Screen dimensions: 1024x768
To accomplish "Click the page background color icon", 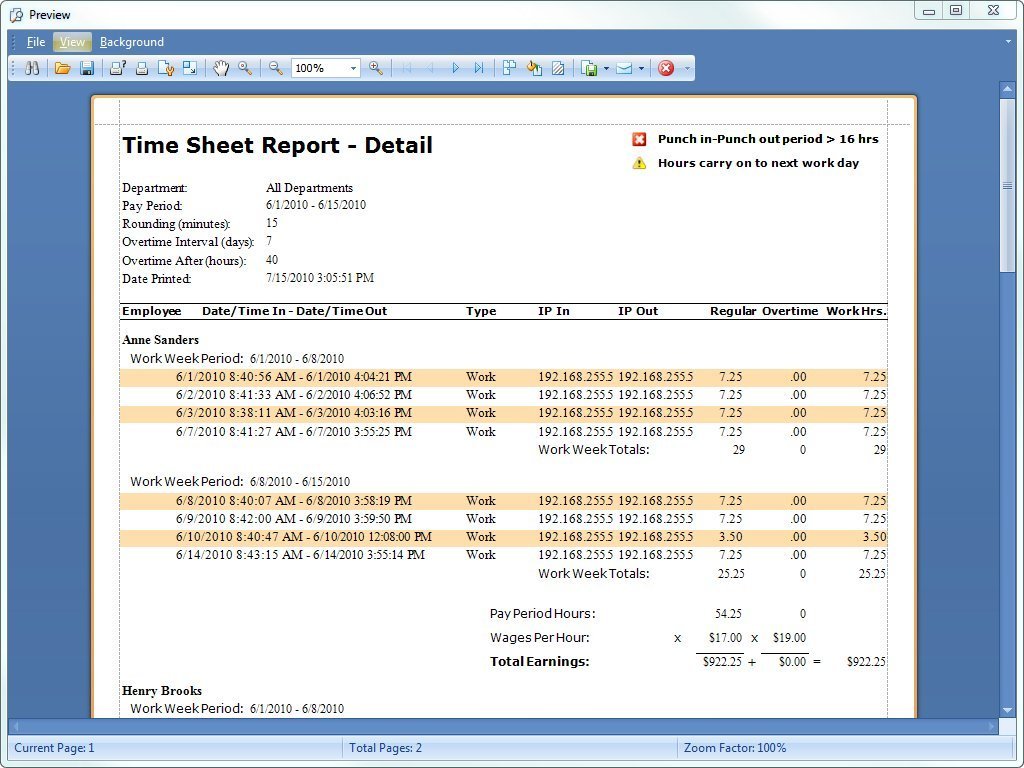I will [x=534, y=68].
